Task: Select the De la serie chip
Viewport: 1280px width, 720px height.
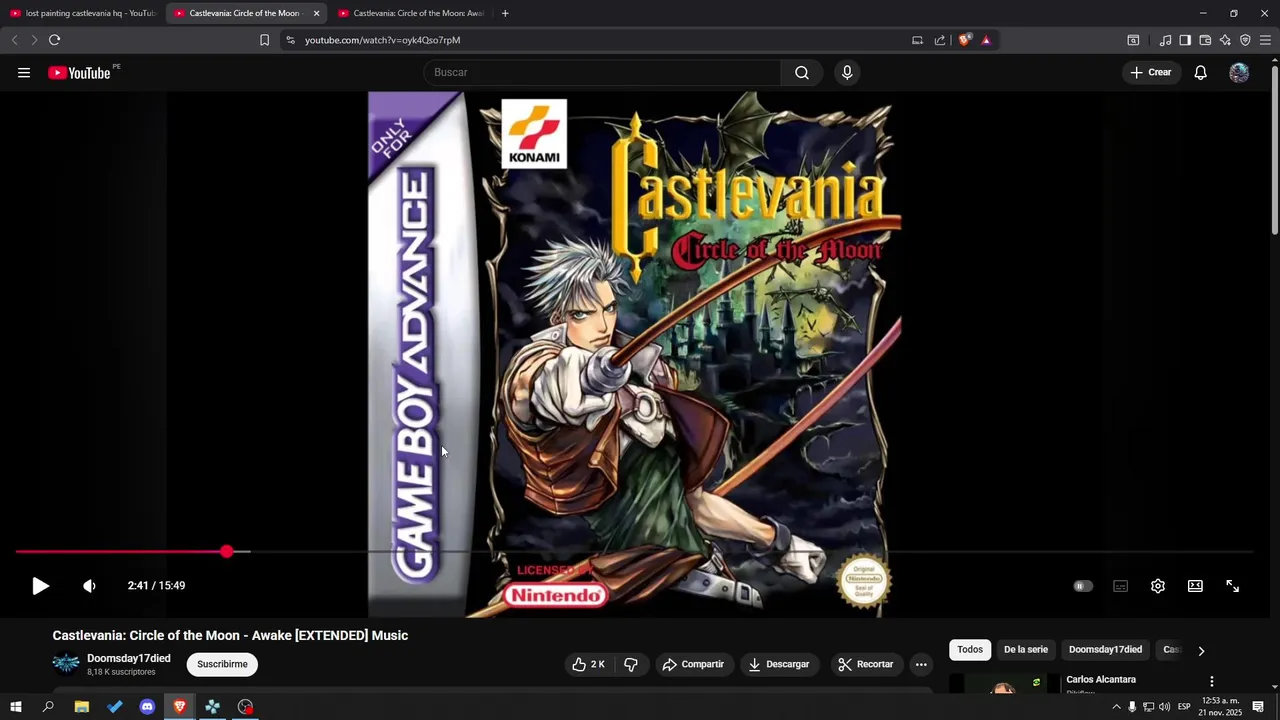Action: click(1026, 650)
